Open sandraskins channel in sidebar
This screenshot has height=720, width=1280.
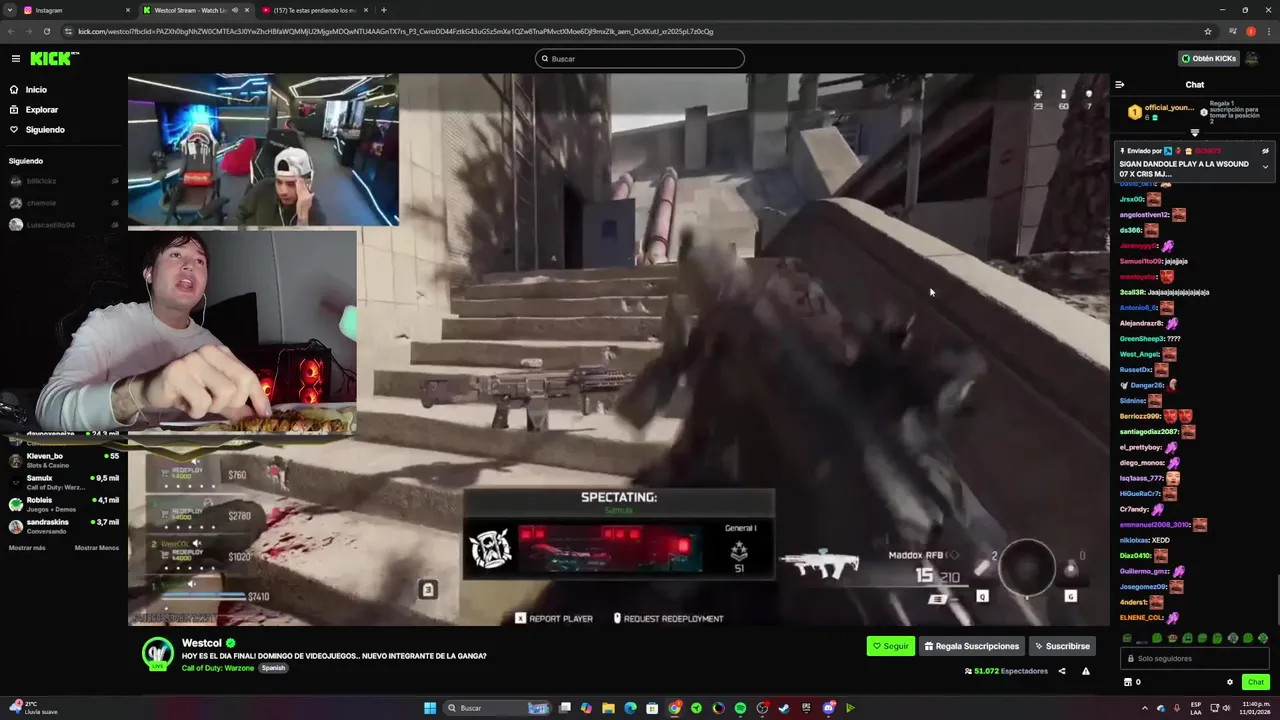[63, 526]
